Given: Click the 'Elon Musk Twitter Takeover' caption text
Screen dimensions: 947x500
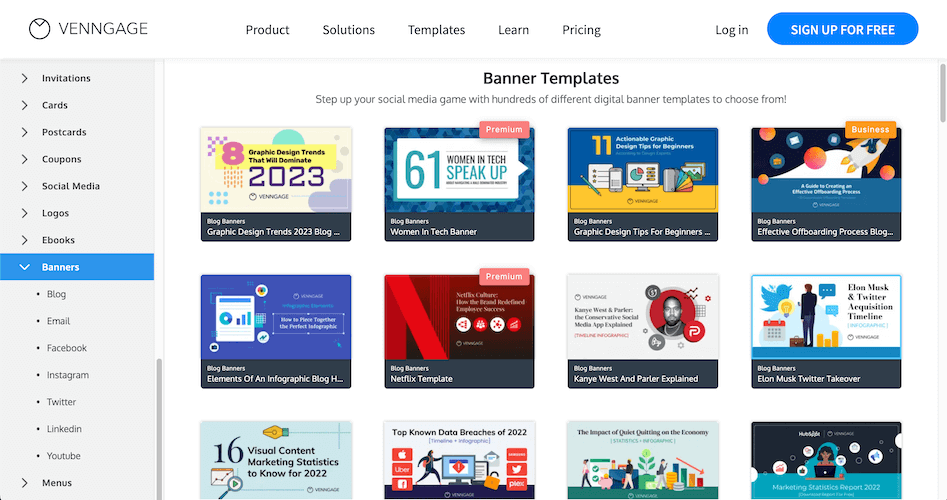Looking at the screenshot, I should tap(809, 379).
